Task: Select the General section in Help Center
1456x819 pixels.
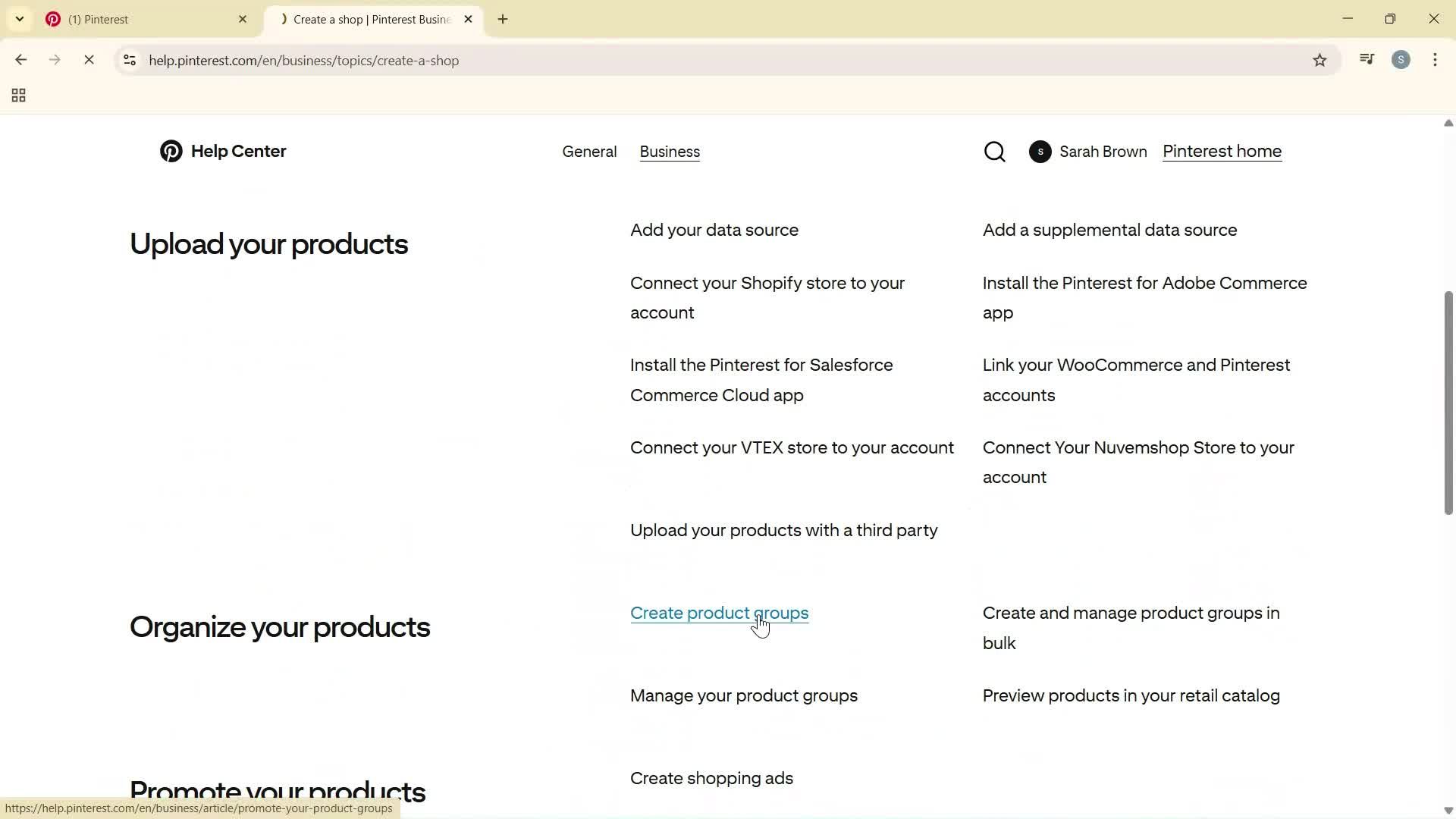Action: (589, 151)
